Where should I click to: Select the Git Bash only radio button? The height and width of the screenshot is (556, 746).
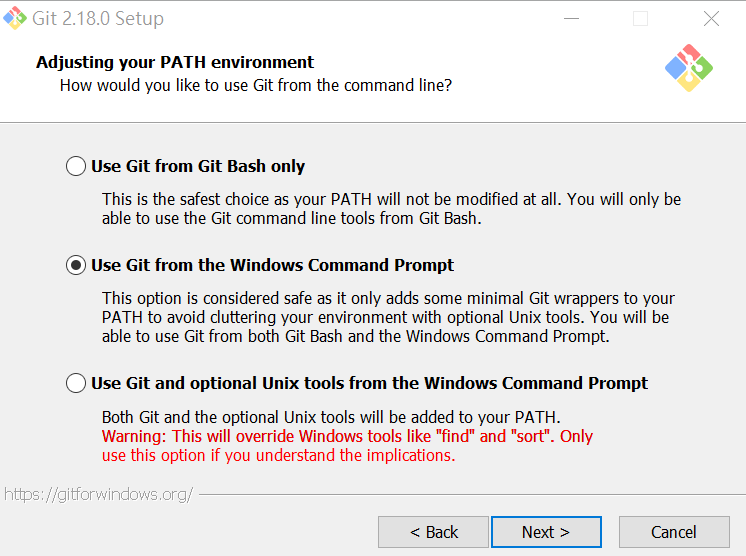tap(76, 166)
